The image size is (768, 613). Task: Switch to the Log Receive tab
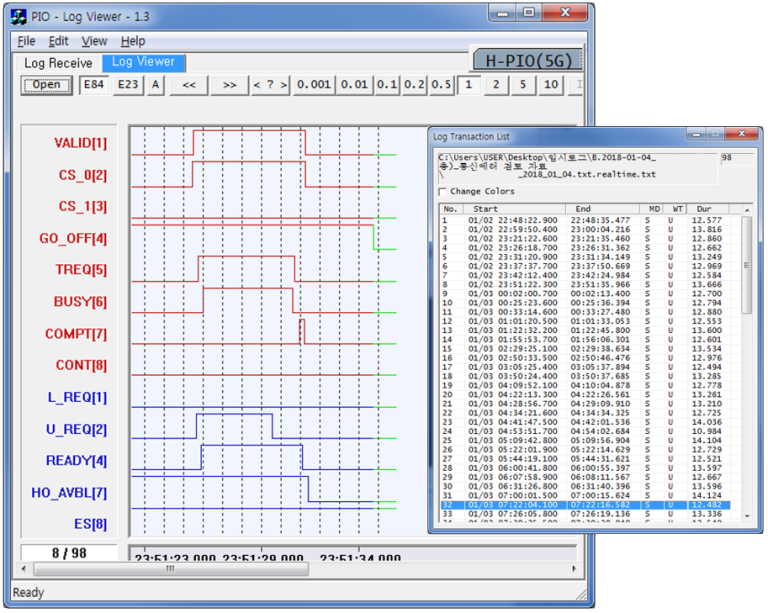(58, 63)
